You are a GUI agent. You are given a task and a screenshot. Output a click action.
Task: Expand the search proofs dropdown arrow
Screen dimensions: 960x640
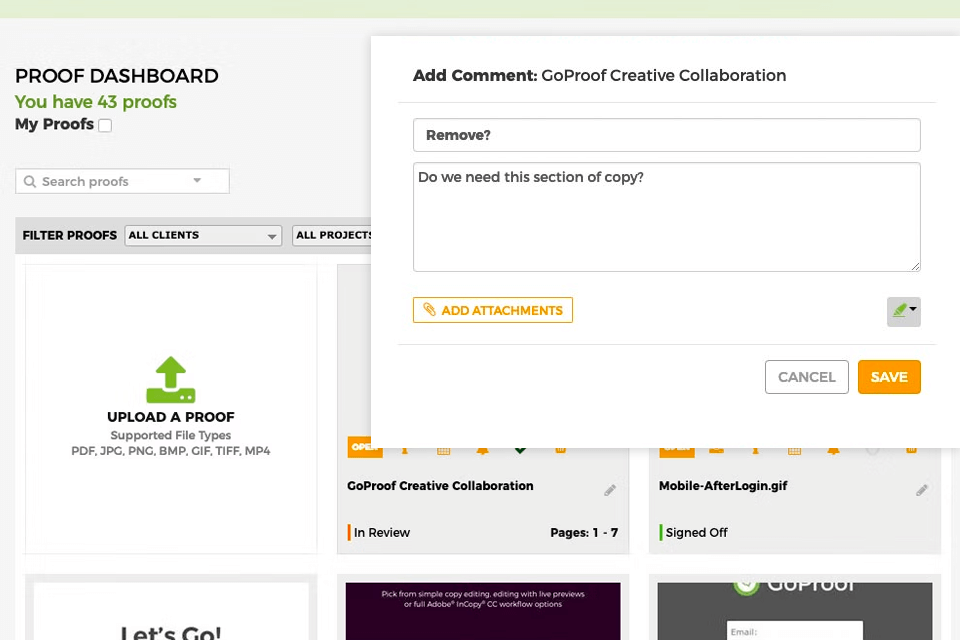[x=197, y=181]
